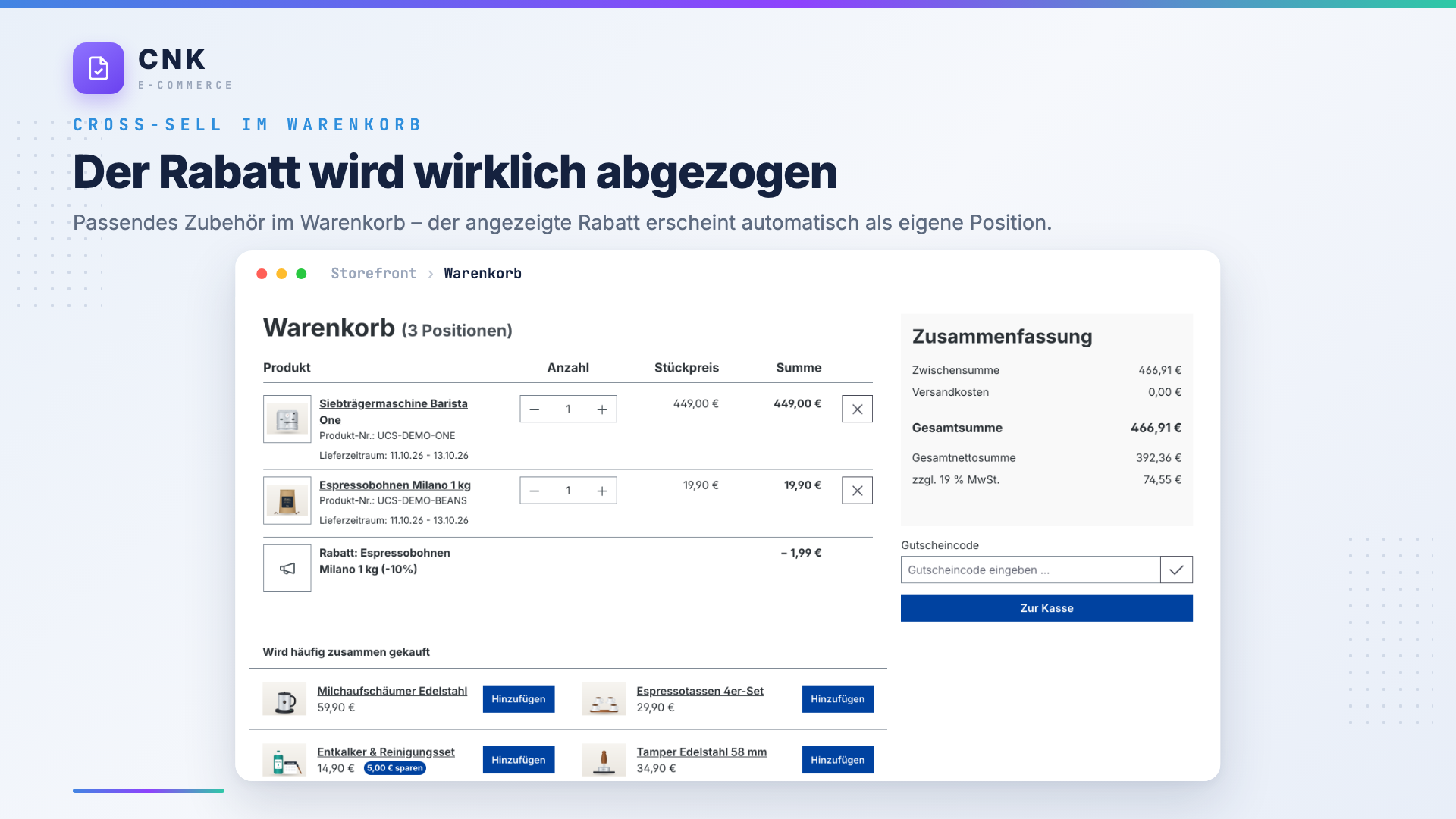Increase quantity of Espressobohnen Milano 1 kg
This screenshot has width=1456, height=819.
point(602,491)
